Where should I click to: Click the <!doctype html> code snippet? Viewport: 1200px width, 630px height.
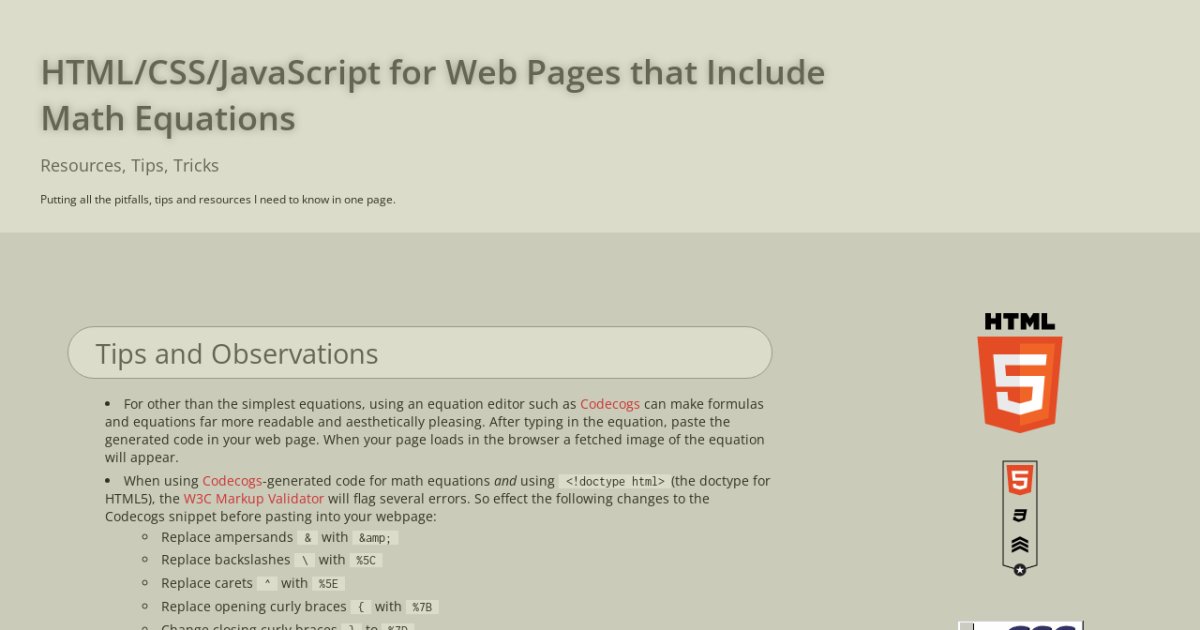[x=614, y=481]
